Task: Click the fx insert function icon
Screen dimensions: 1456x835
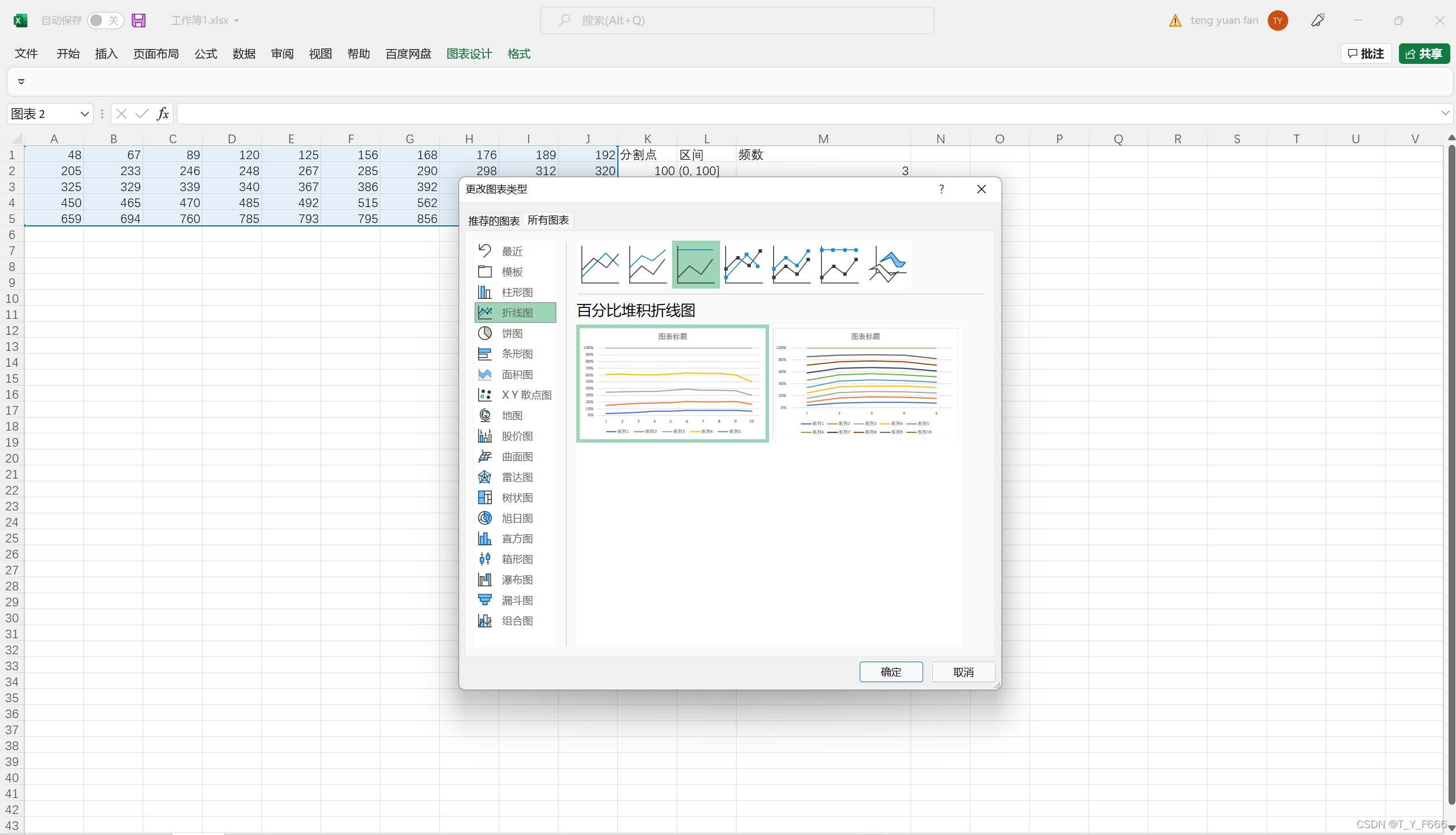Action: click(163, 114)
